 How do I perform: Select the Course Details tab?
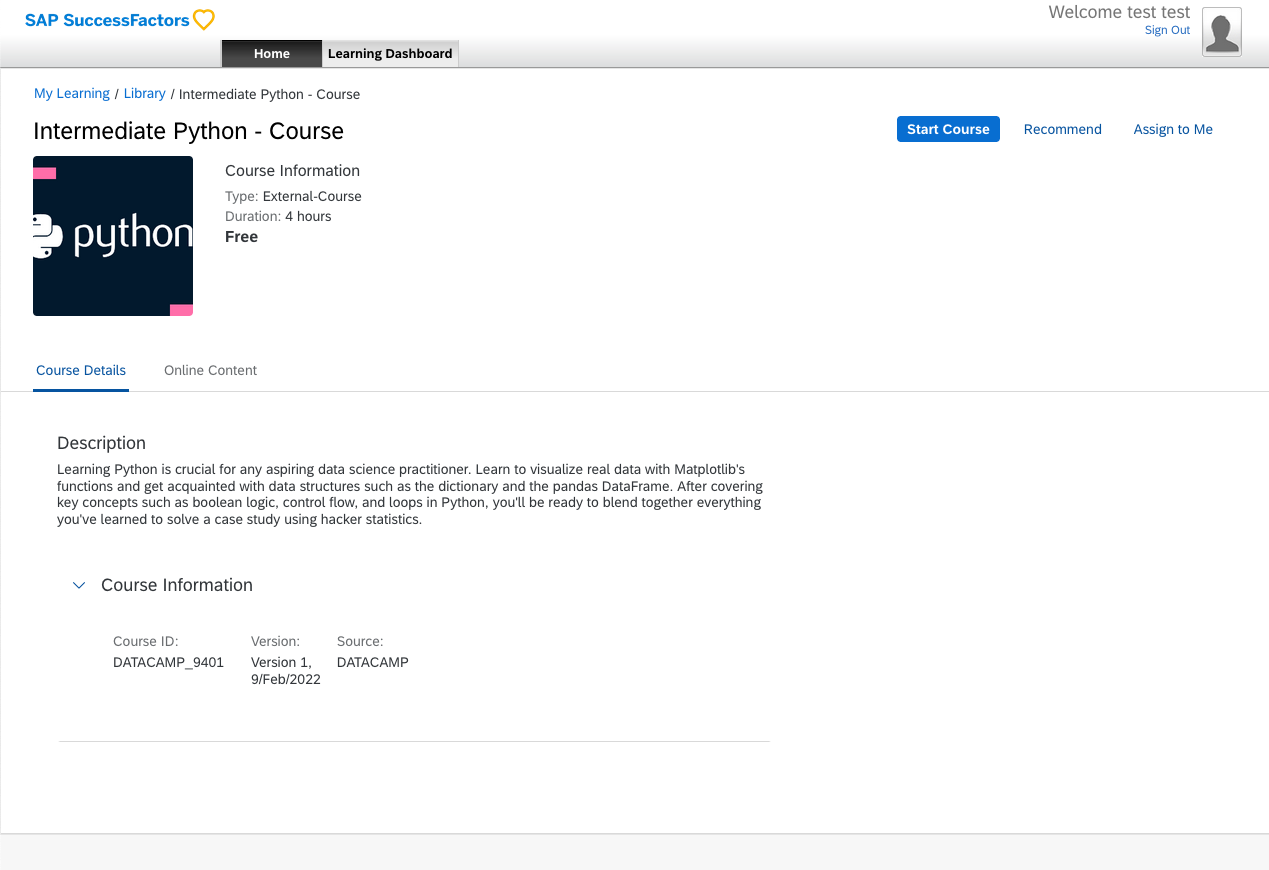point(81,371)
